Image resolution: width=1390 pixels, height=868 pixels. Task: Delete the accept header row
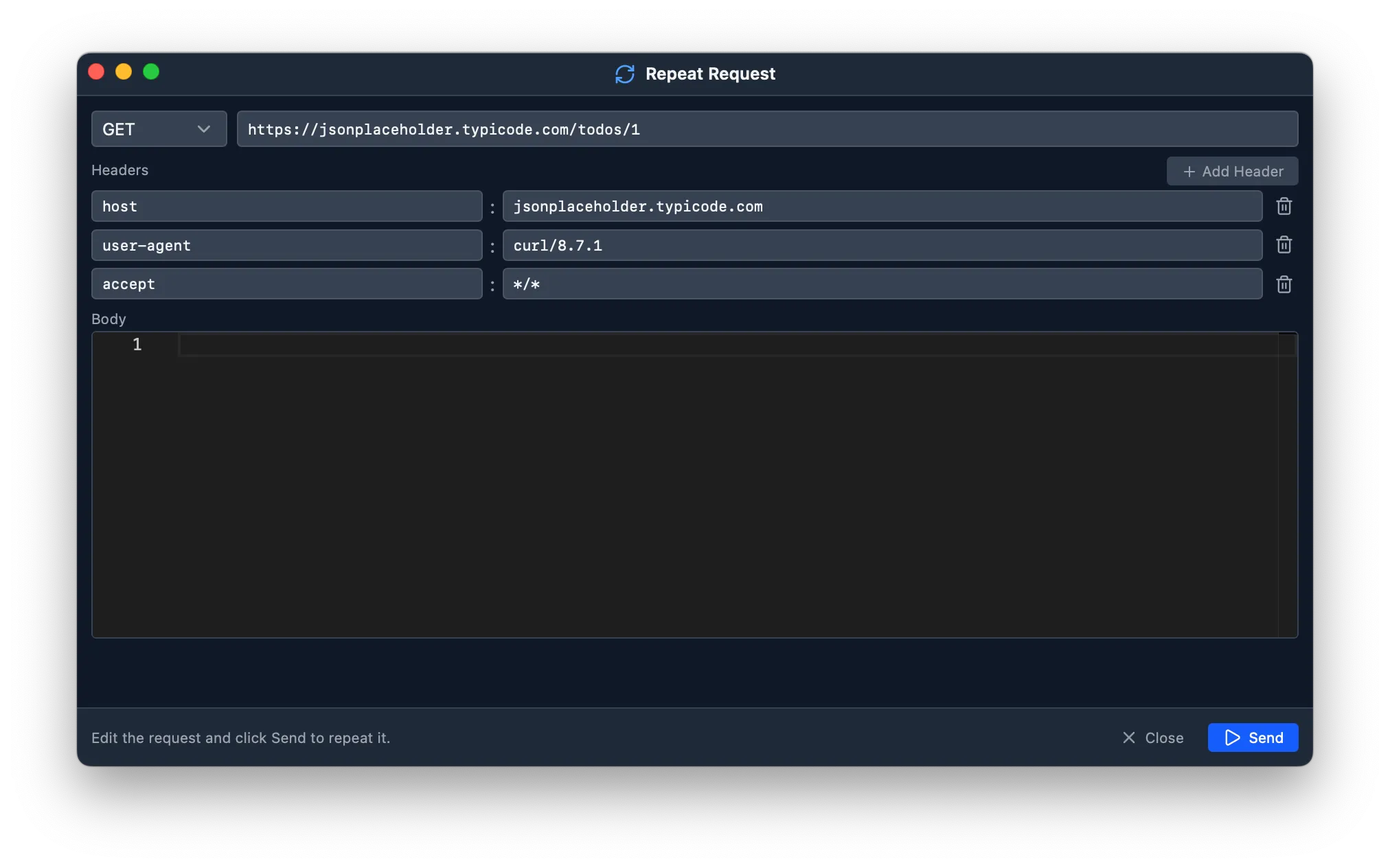click(1284, 284)
